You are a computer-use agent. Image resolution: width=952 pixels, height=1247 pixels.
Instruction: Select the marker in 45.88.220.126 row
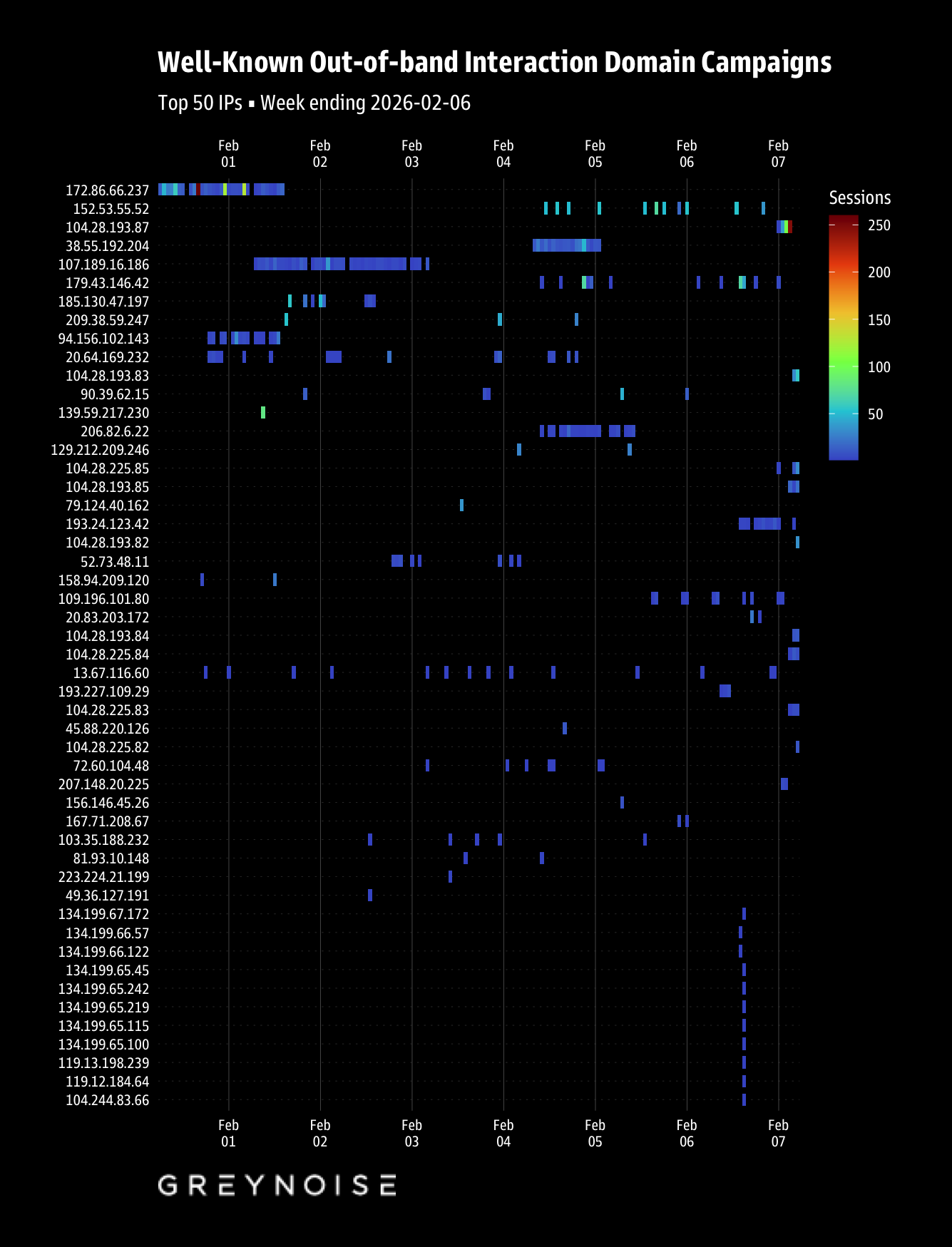[565, 728]
